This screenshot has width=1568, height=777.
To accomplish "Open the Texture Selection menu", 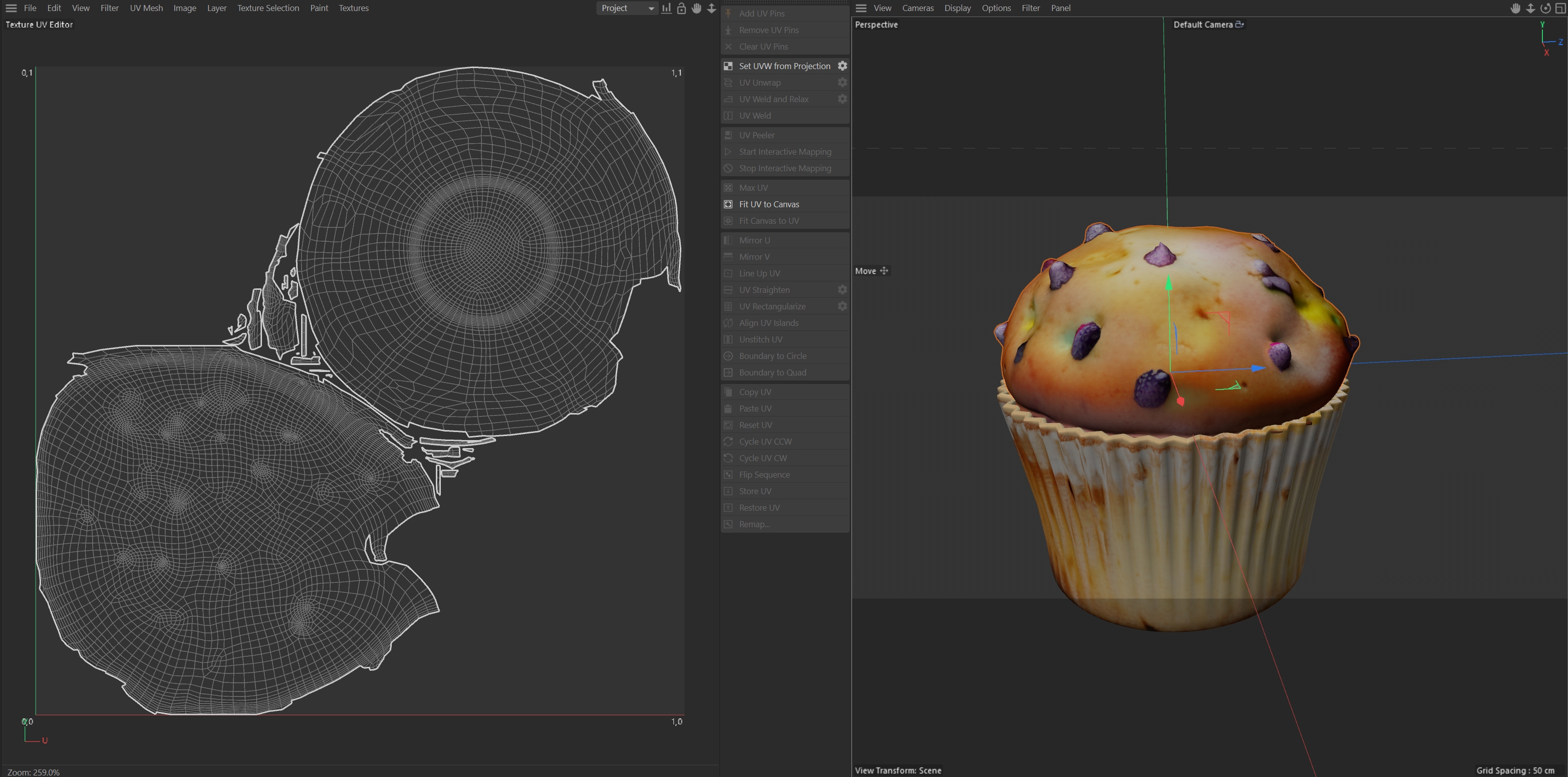I will (268, 8).
